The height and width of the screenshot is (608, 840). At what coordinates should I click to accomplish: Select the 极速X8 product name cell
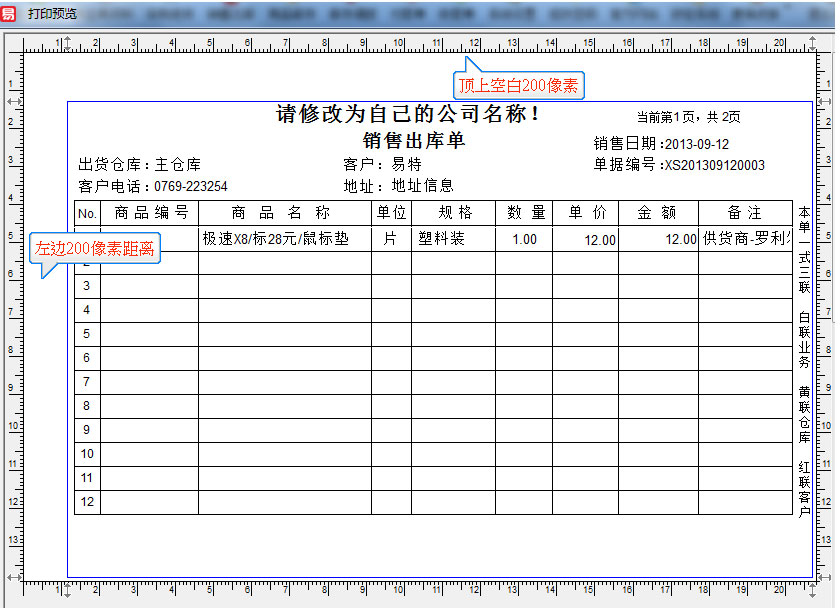[276, 239]
